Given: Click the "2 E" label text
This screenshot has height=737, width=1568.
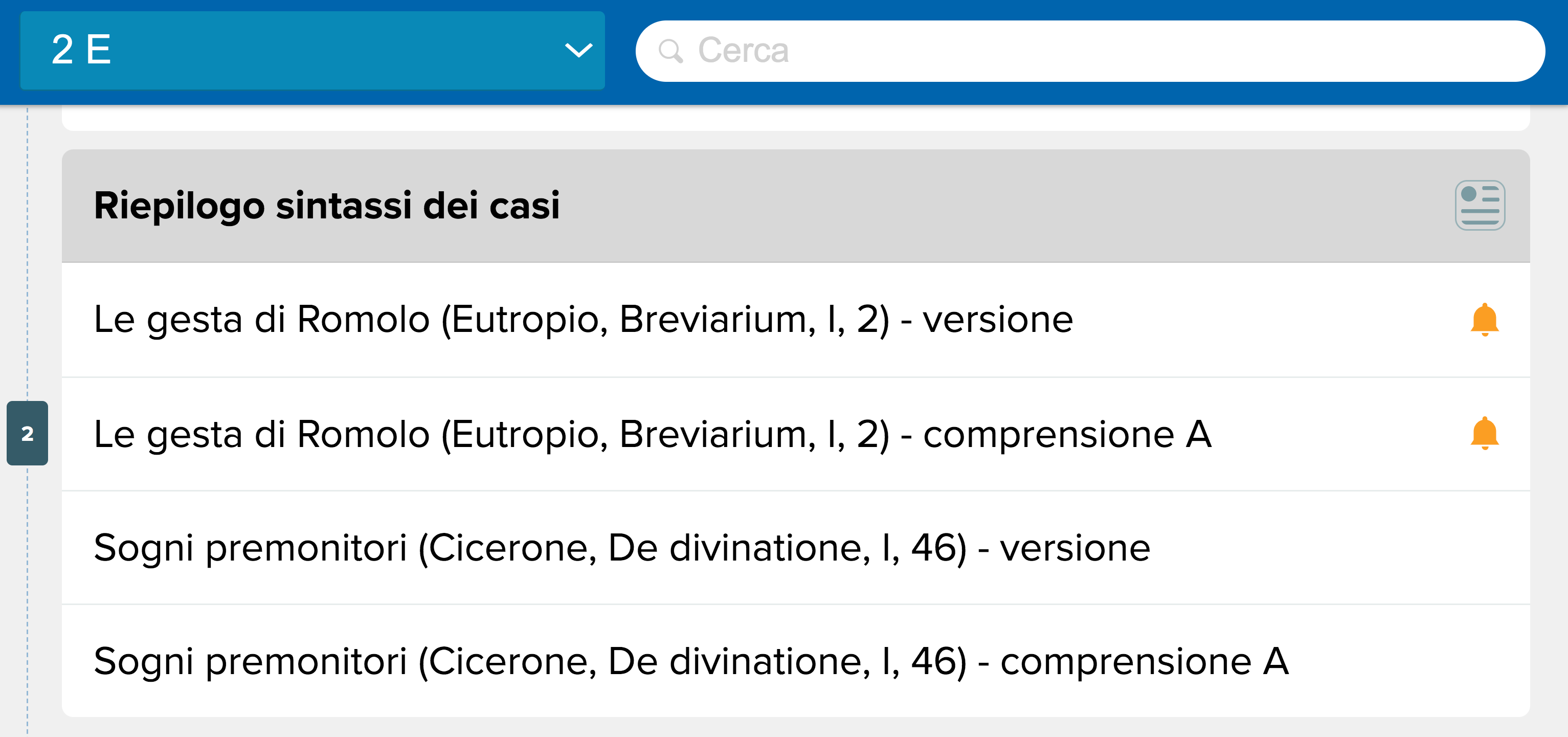Looking at the screenshot, I should pyautogui.click(x=81, y=50).
